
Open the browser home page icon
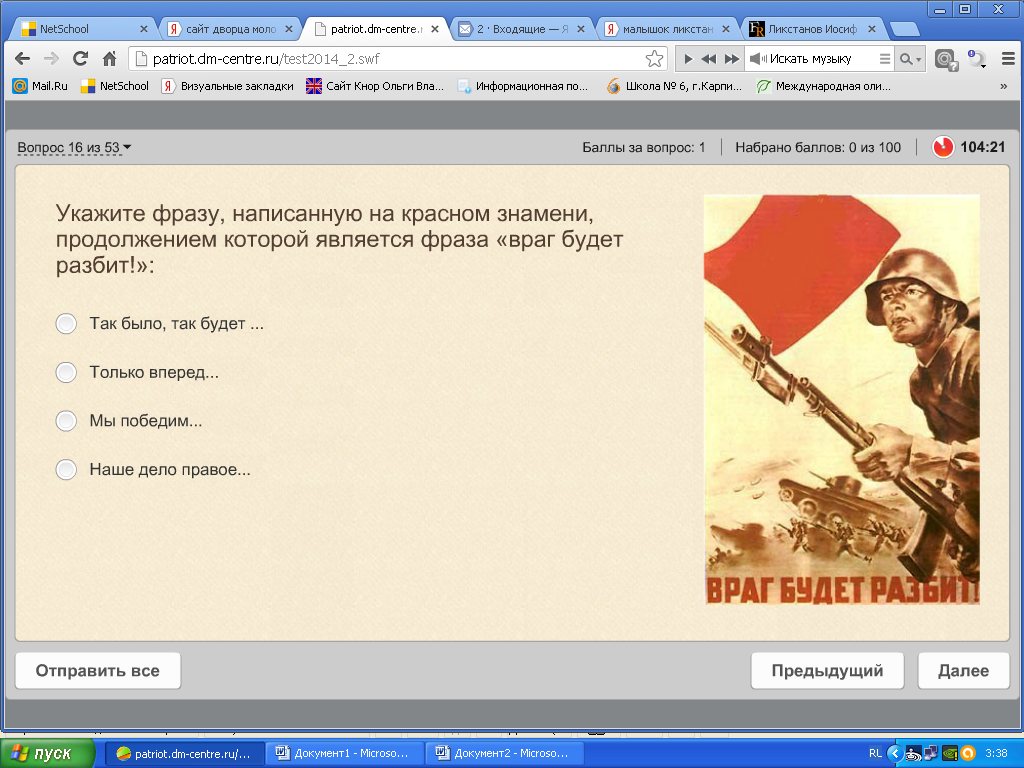click(x=110, y=59)
